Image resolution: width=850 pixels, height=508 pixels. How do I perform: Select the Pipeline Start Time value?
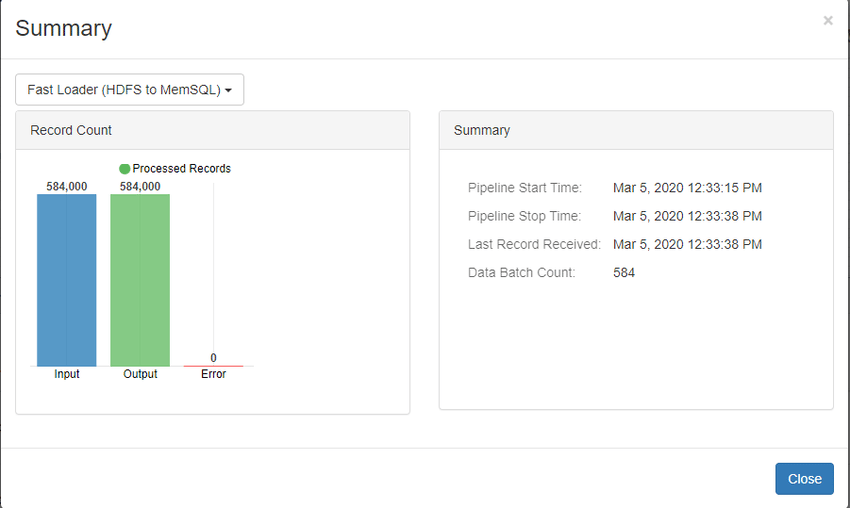[687, 188]
